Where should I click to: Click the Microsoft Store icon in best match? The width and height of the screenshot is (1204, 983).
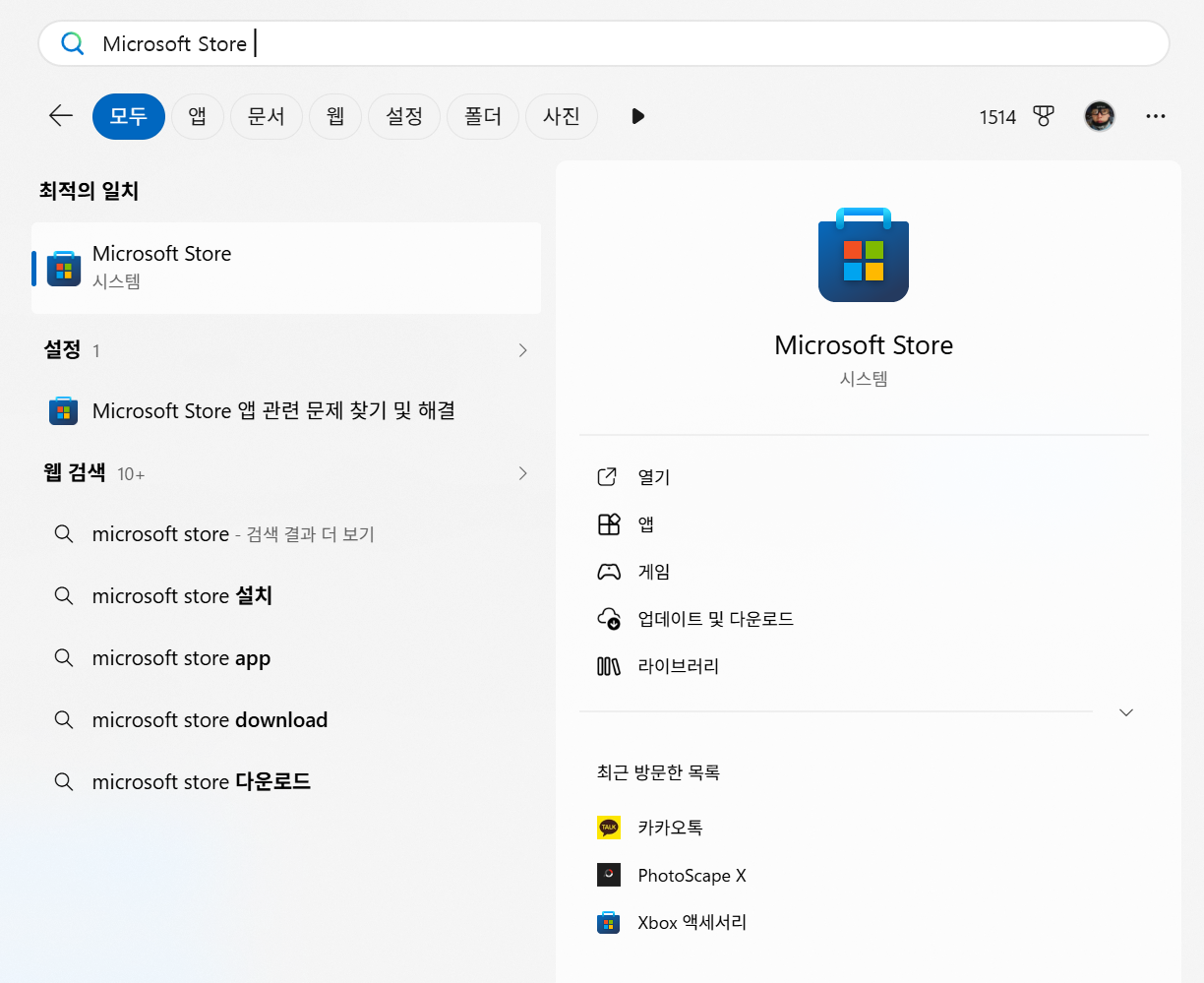click(x=64, y=268)
